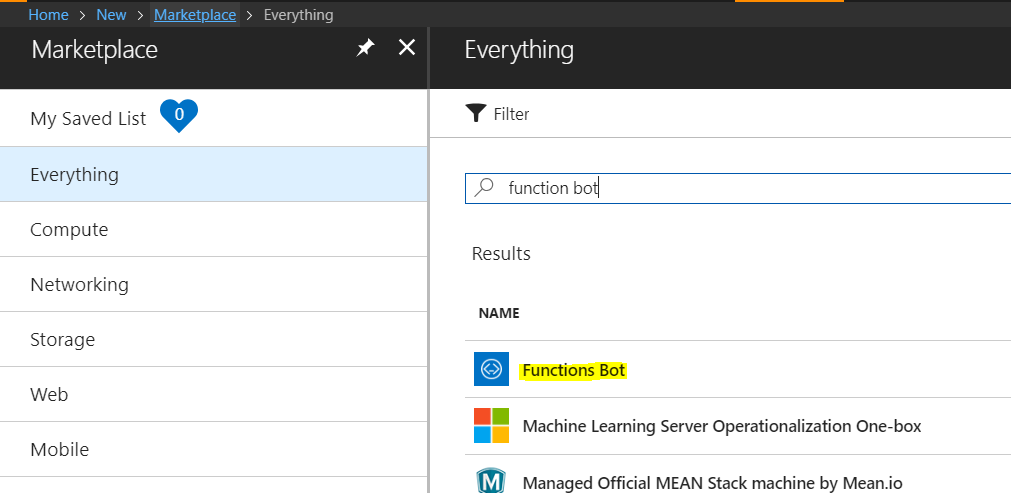Click the Filter button label
The width and height of the screenshot is (1011, 493).
pyautogui.click(x=511, y=114)
